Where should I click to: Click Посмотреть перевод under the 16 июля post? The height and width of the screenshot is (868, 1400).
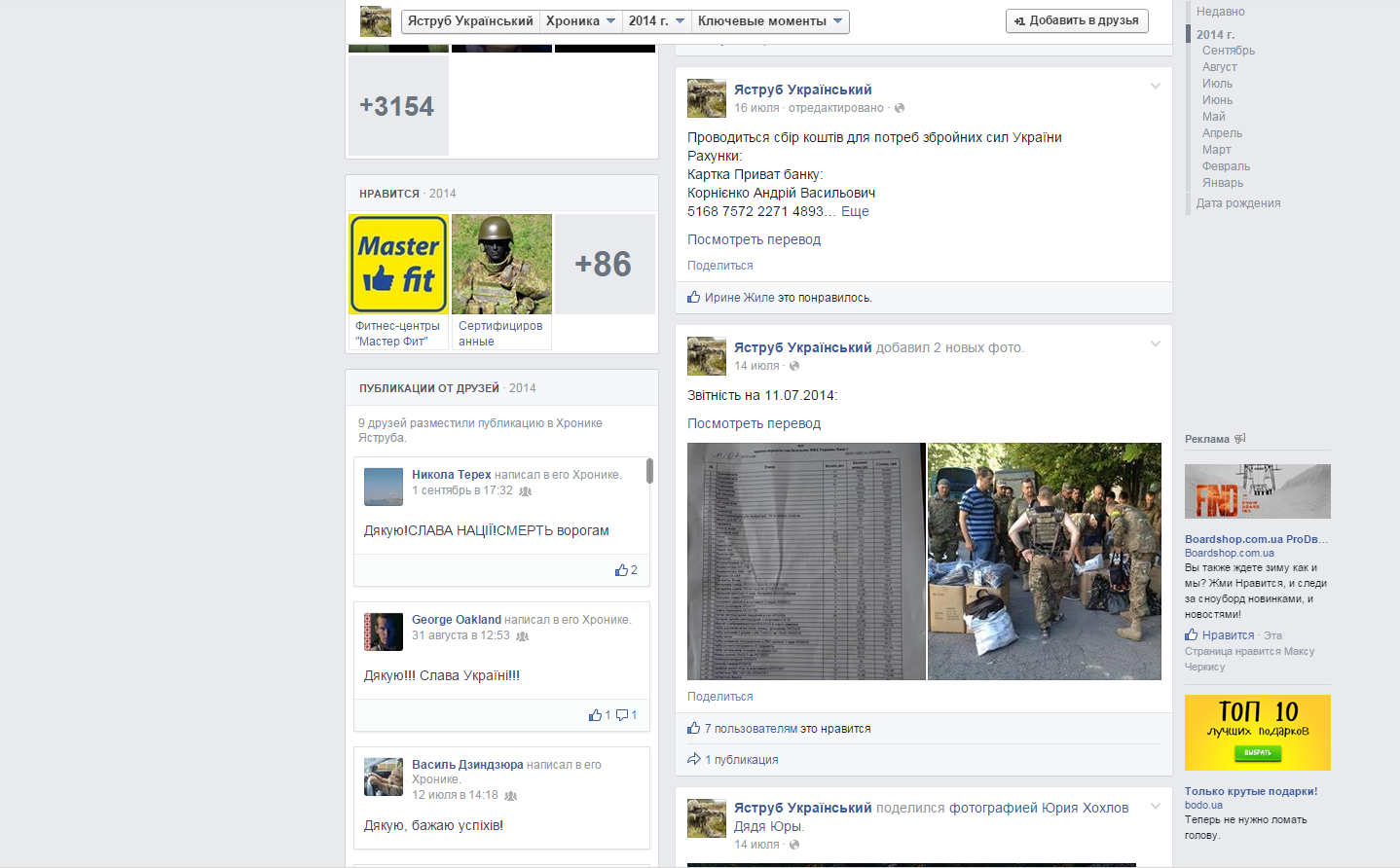pyautogui.click(x=754, y=239)
